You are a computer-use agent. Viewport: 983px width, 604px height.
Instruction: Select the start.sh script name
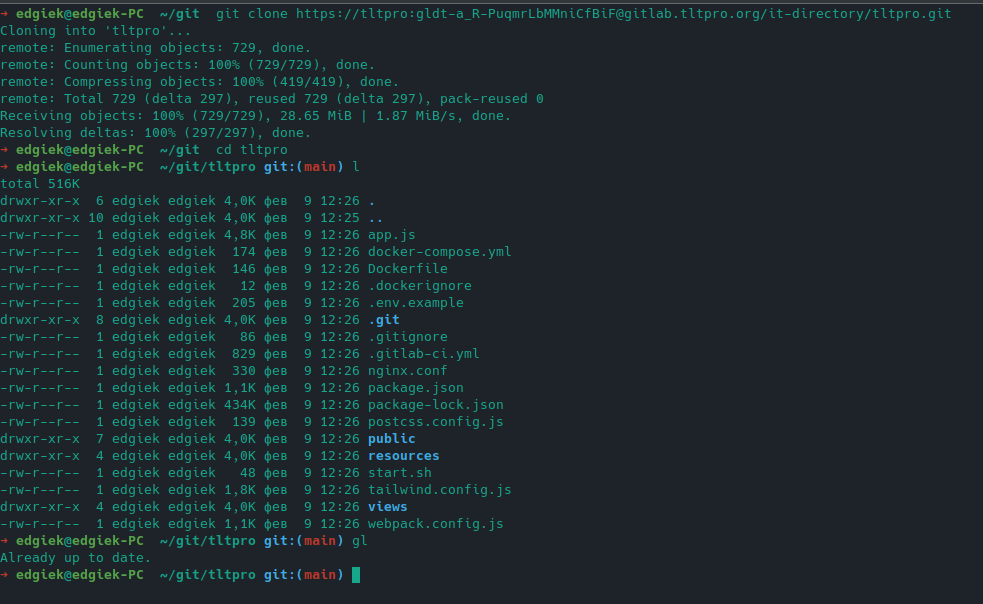click(399, 473)
